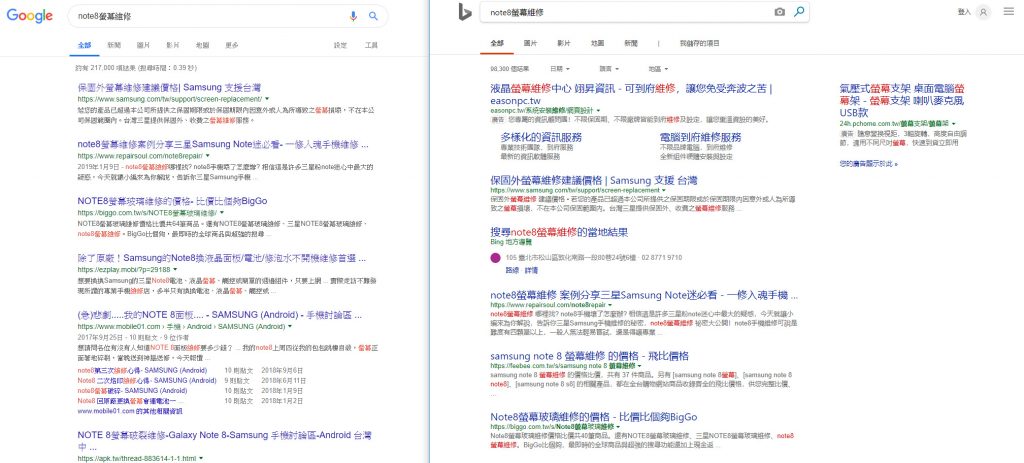The height and width of the screenshot is (463, 1024).
Task: Expand dropdown arrow beside Google samsung.com URL
Action: click(267, 99)
